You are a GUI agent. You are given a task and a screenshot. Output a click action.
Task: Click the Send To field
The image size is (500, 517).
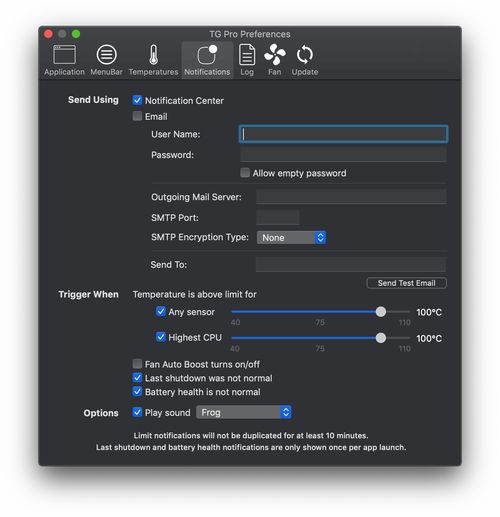[351, 264]
